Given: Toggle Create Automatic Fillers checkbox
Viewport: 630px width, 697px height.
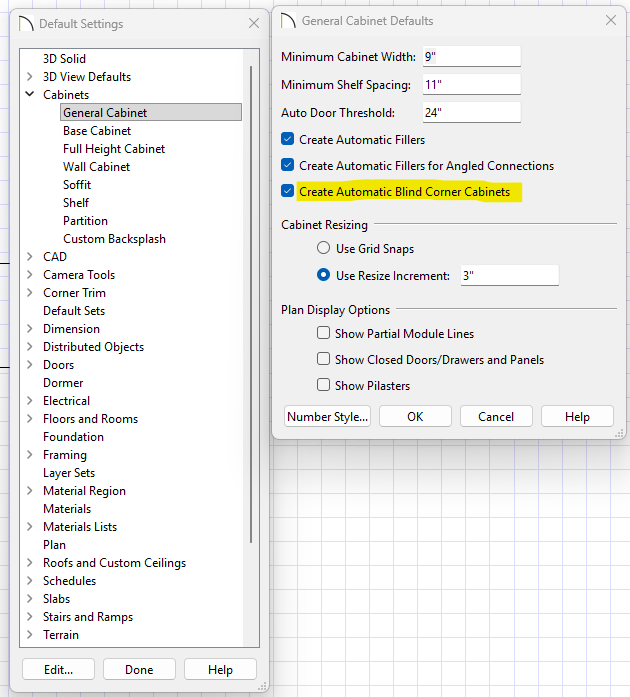Looking at the screenshot, I should point(288,140).
